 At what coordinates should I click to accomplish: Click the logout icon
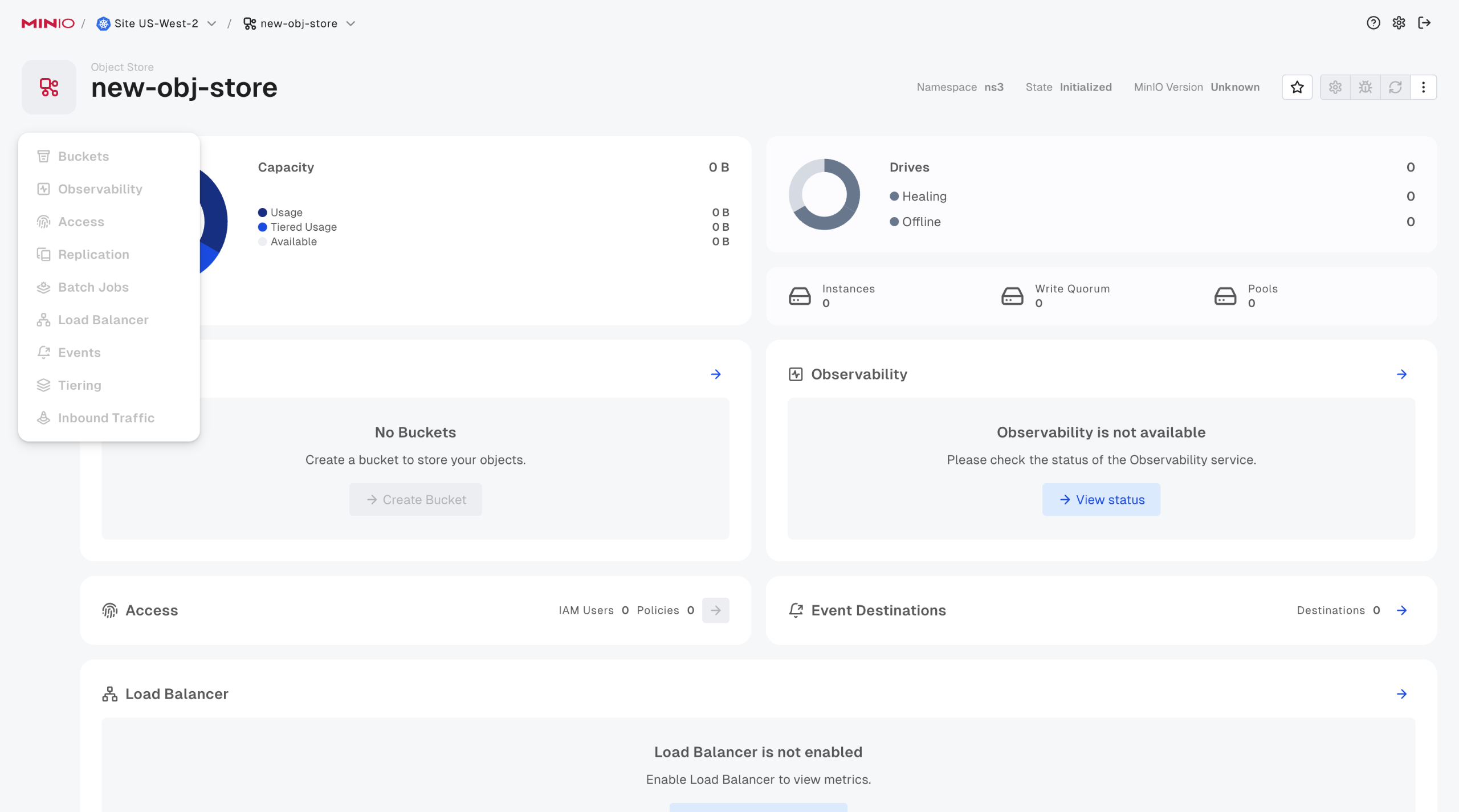coord(1424,23)
